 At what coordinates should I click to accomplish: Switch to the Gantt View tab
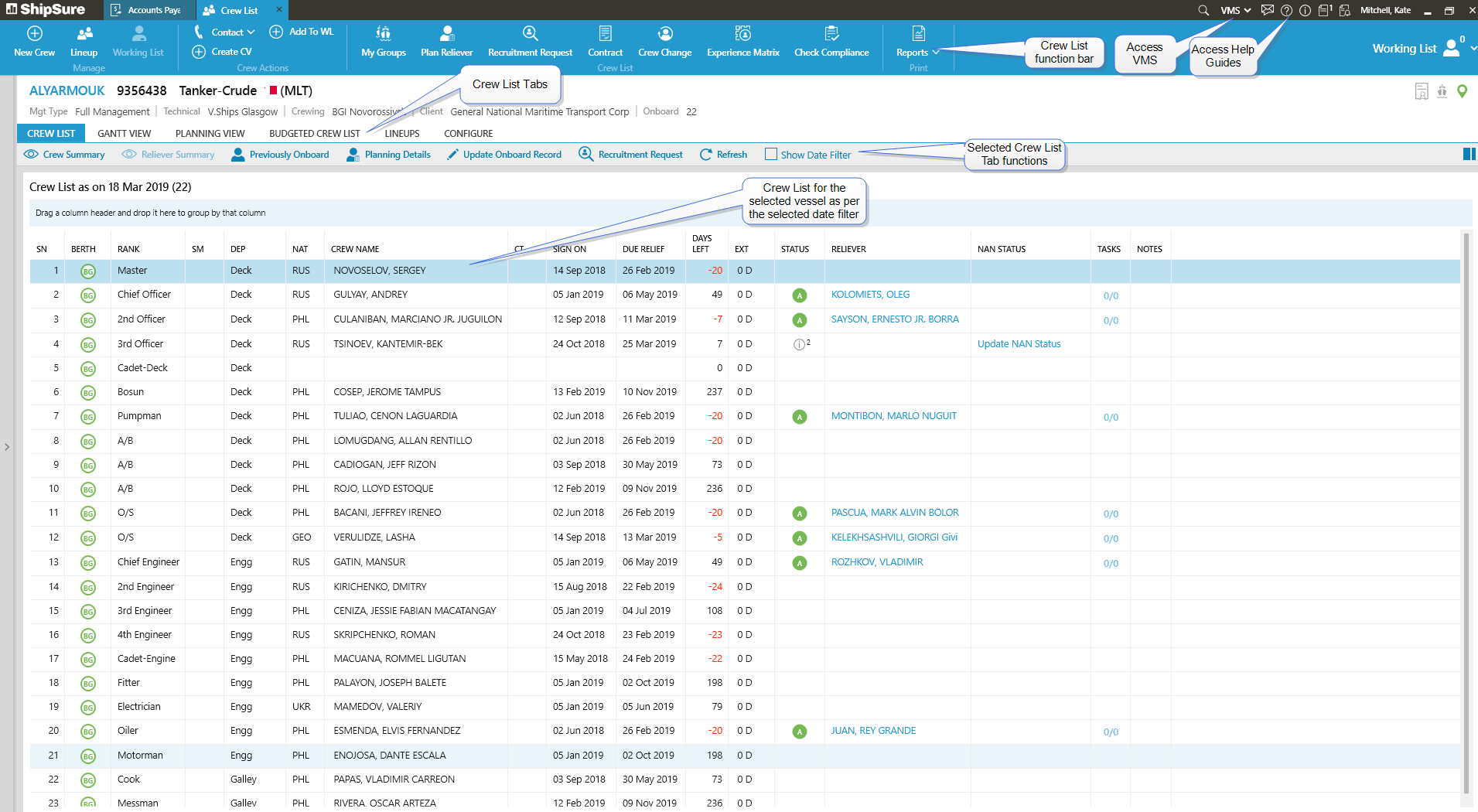point(125,134)
